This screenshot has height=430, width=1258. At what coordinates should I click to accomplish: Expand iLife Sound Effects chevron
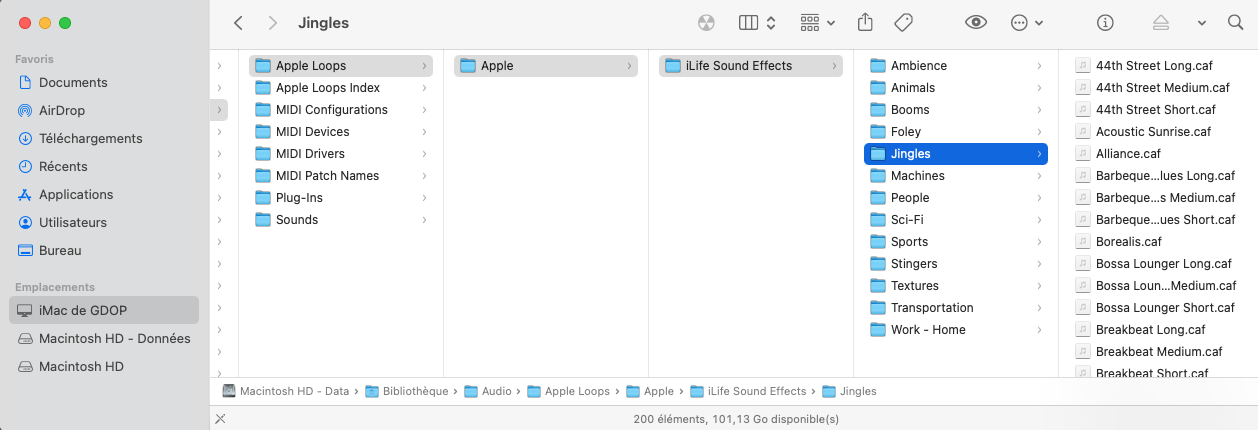tap(835, 66)
